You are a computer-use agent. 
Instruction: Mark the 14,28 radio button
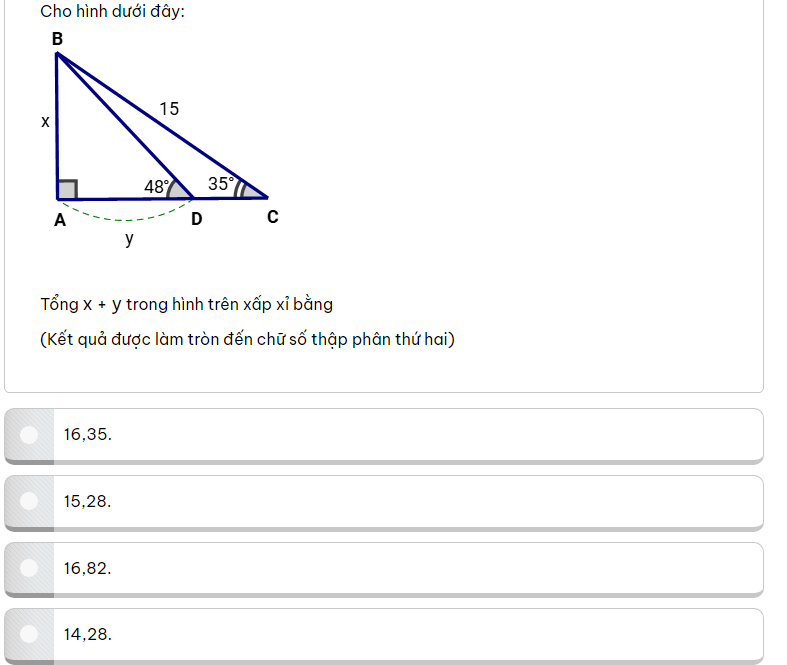click(30, 633)
